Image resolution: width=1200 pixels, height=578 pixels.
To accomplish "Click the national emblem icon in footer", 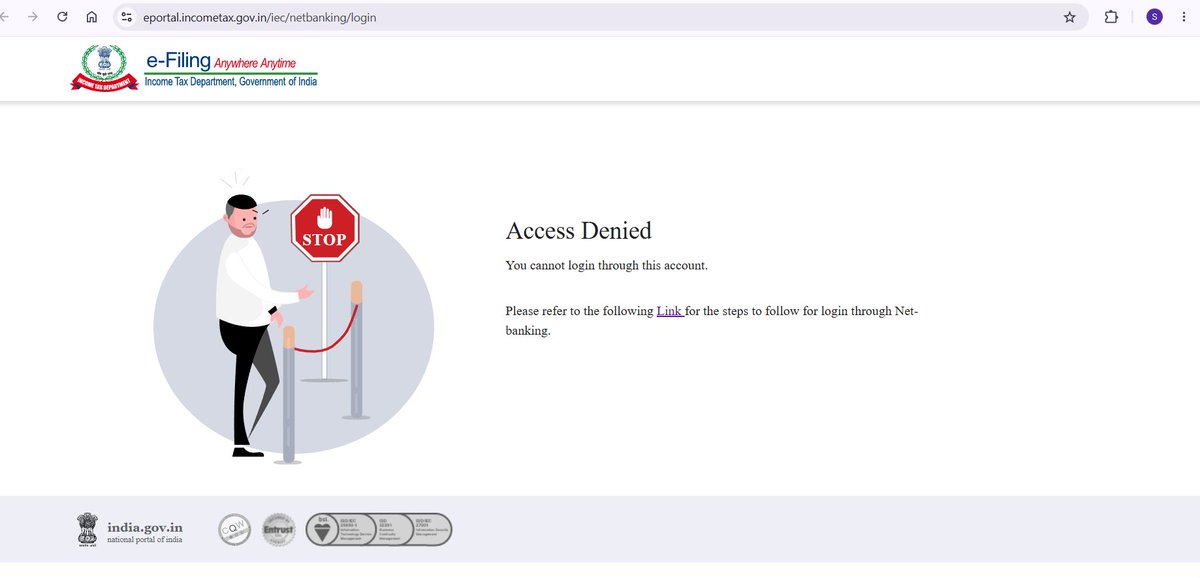I will click(88, 530).
